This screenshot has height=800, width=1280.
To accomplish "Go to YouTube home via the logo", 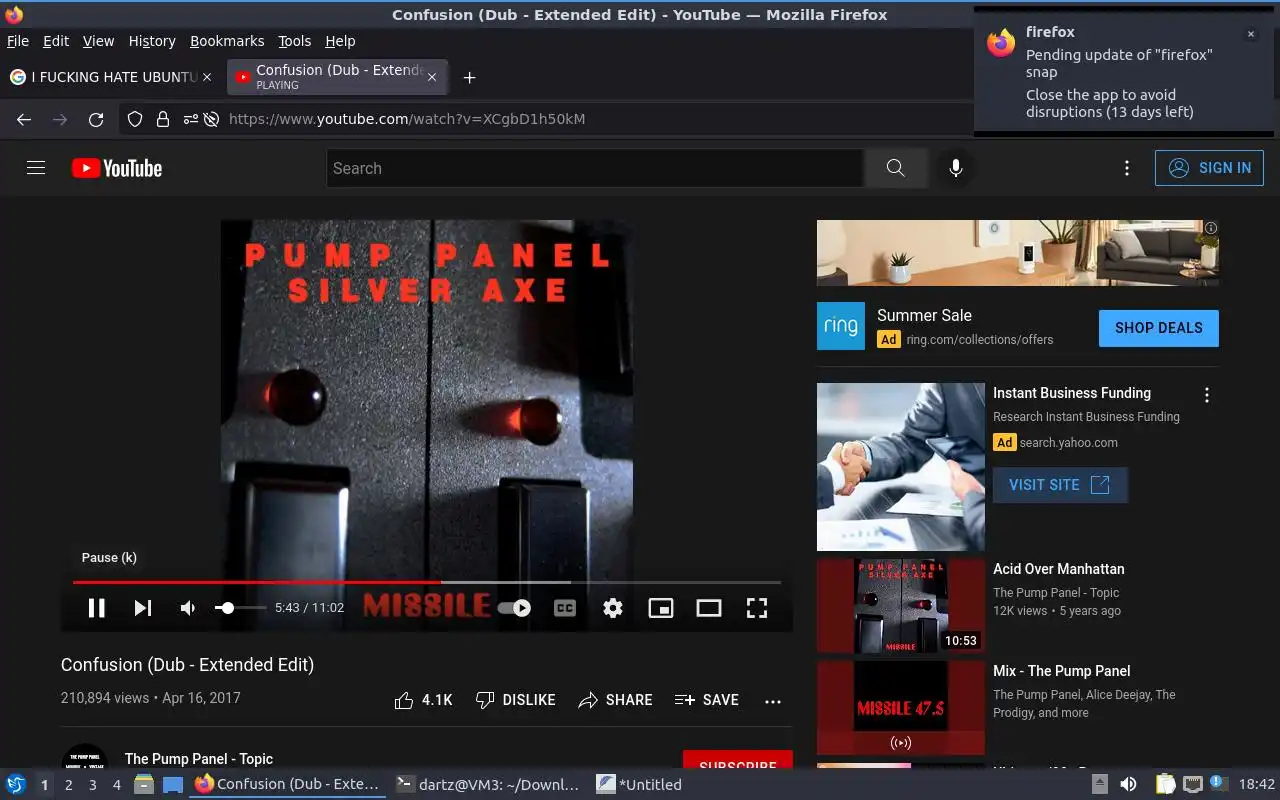I will [x=117, y=168].
